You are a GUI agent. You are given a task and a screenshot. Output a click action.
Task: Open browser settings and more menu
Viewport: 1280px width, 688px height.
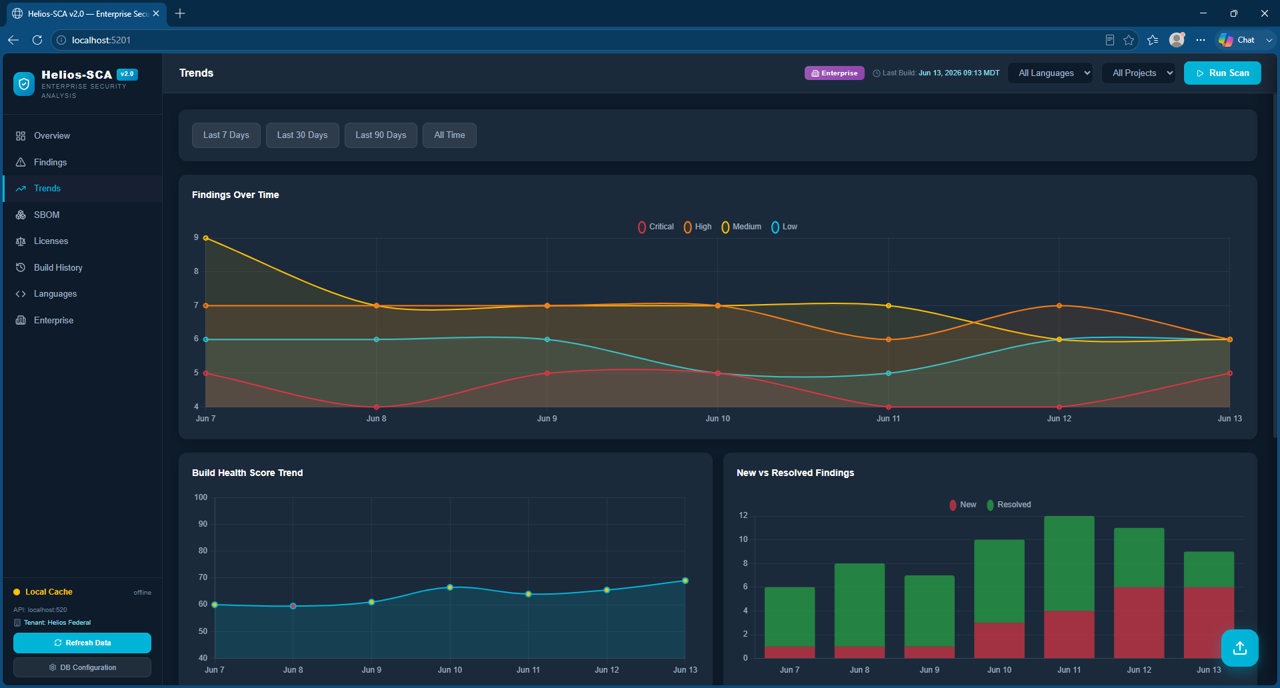pyautogui.click(x=1200, y=40)
